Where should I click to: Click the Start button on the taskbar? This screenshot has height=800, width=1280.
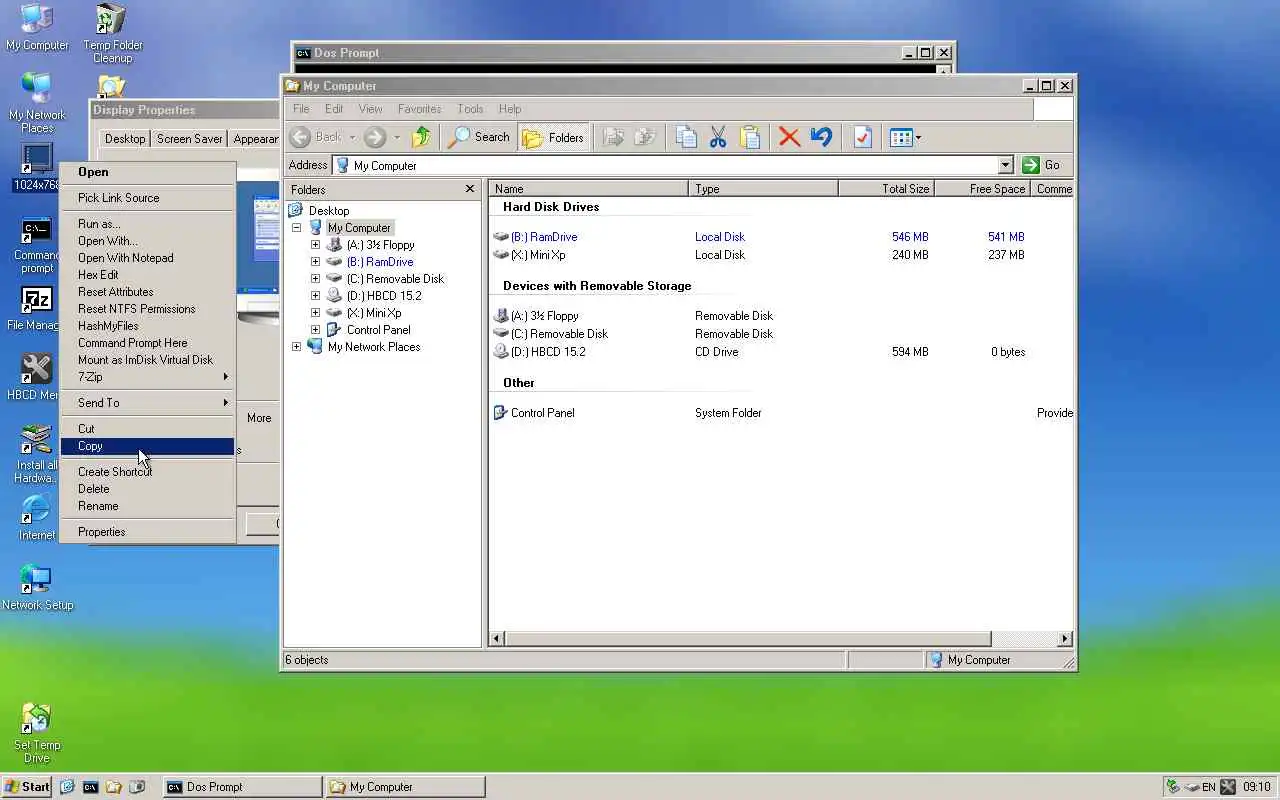click(27, 787)
